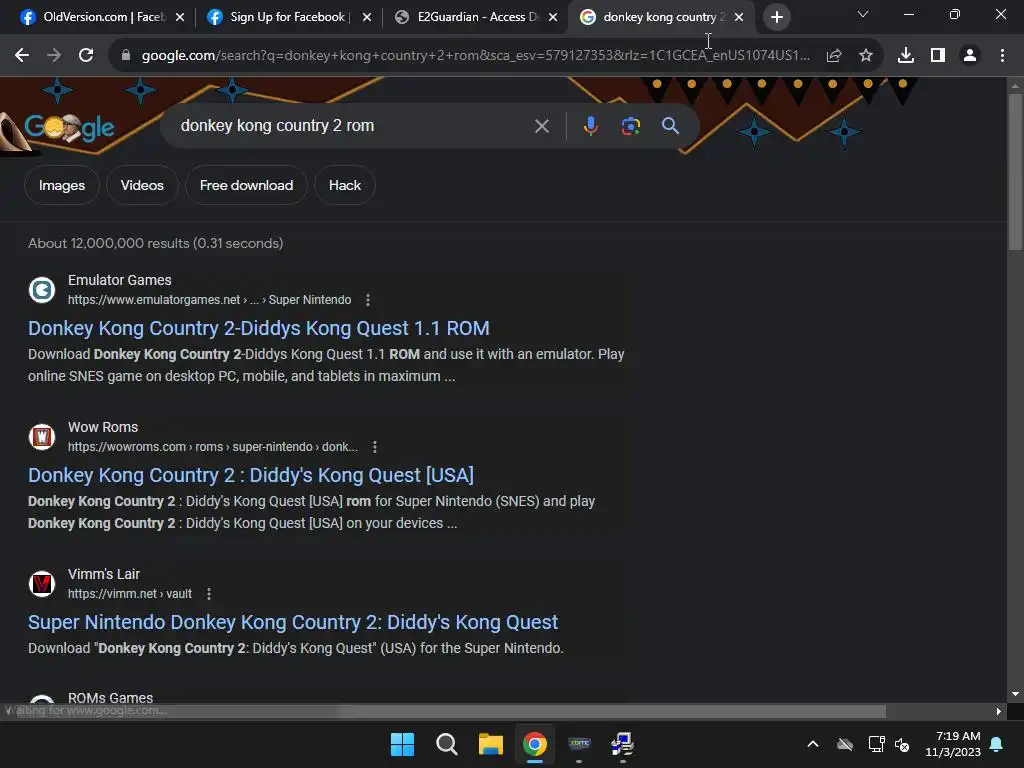The image size is (1024, 768).
Task: Open the Windows Start menu
Action: (402, 744)
